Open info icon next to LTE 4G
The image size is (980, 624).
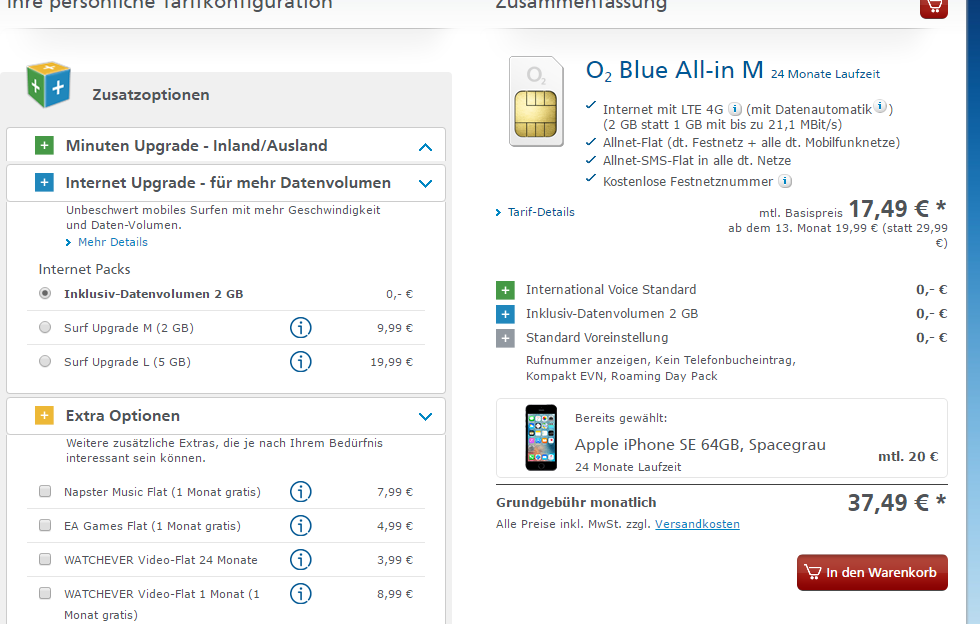point(735,109)
